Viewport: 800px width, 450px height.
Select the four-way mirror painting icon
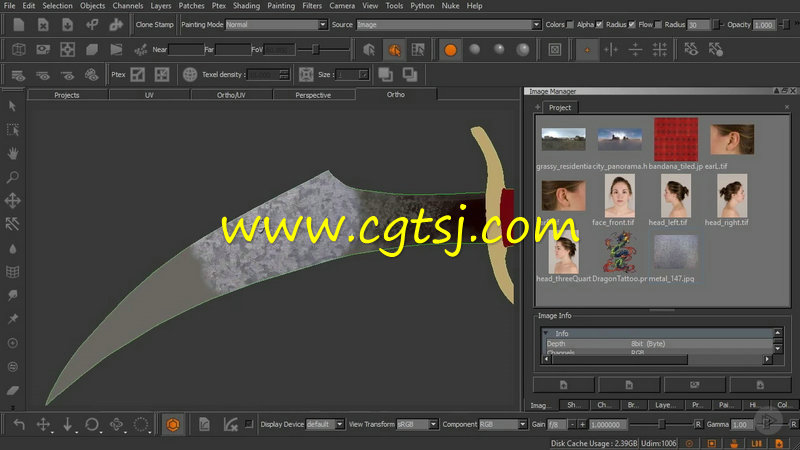point(660,49)
